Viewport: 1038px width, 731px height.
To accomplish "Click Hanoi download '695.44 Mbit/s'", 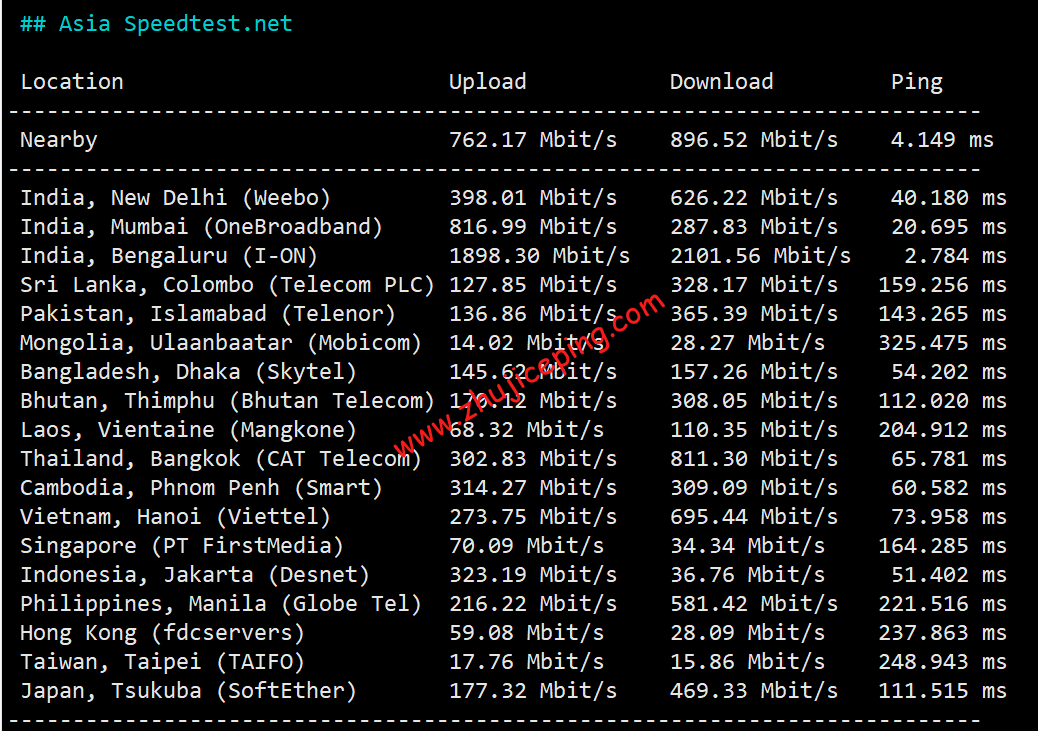I will click(x=754, y=516).
